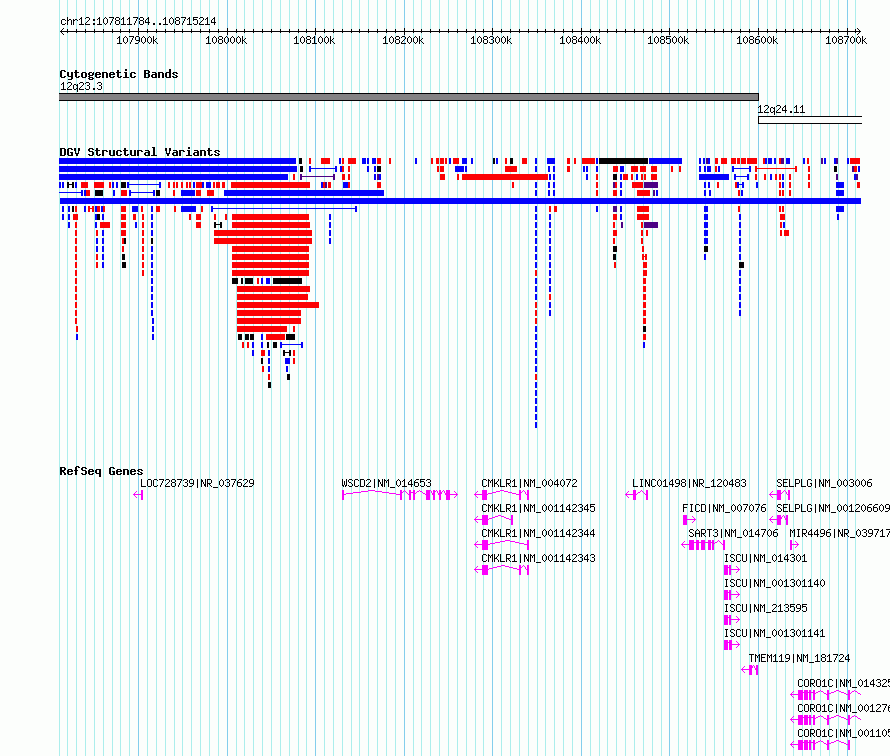Click the DGV Structural Variants track title
Viewport: 890px width, 756px height.
click(140, 152)
